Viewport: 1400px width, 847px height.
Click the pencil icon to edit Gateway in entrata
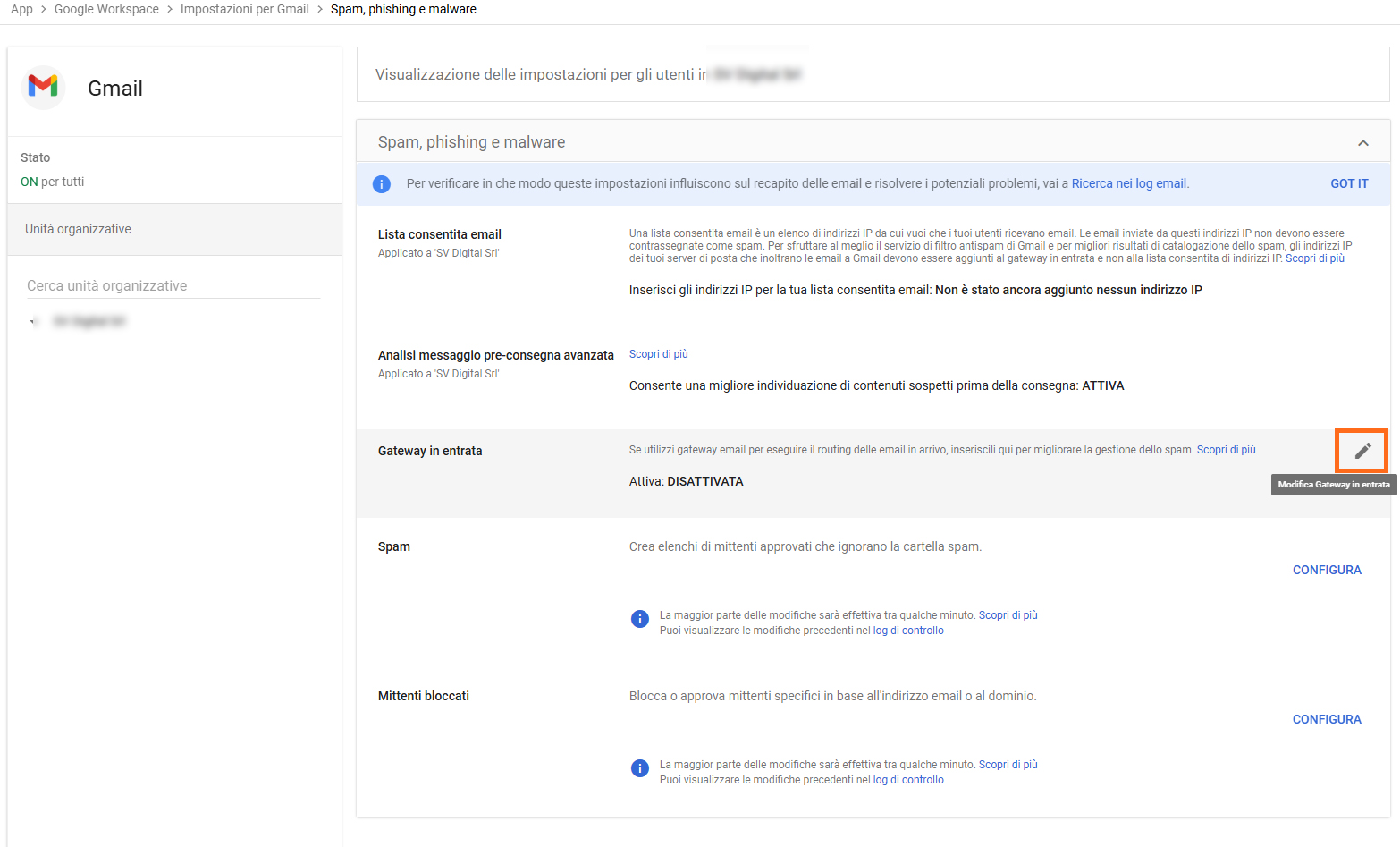1362,451
